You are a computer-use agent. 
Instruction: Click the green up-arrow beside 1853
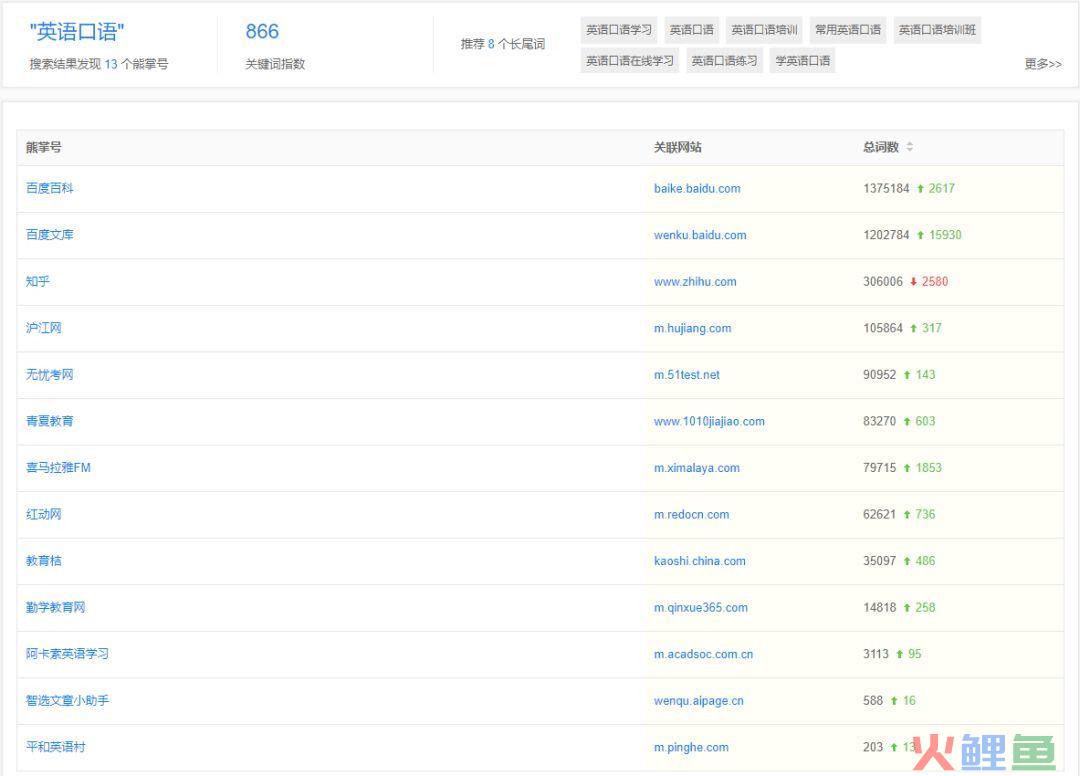[x=907, y=468]
